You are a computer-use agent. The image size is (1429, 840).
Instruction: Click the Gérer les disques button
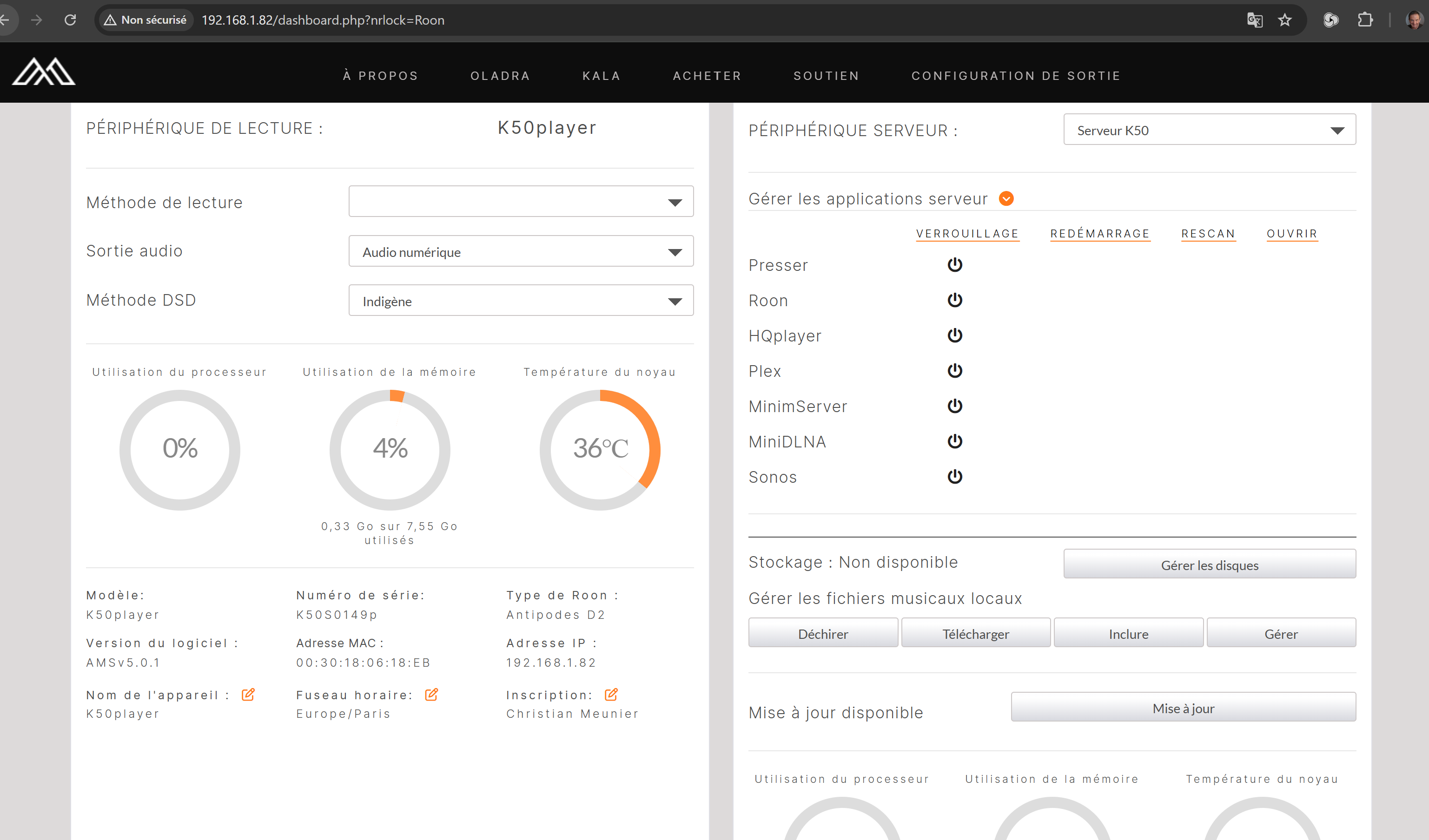click(x=1209, y=564)
